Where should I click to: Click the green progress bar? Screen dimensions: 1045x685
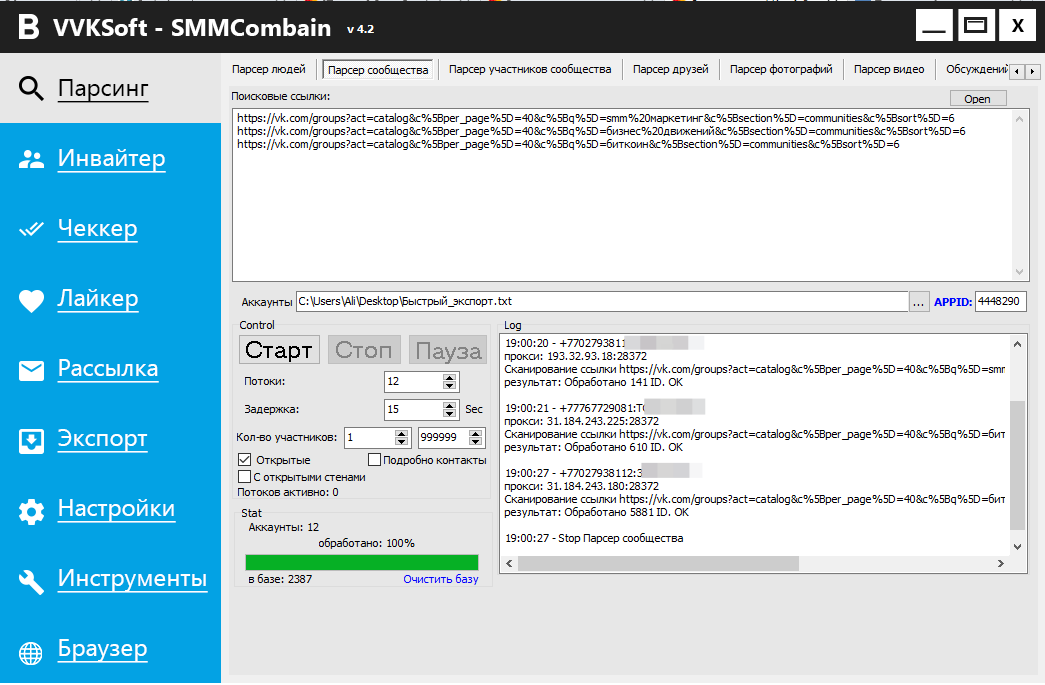click(362, 562)
